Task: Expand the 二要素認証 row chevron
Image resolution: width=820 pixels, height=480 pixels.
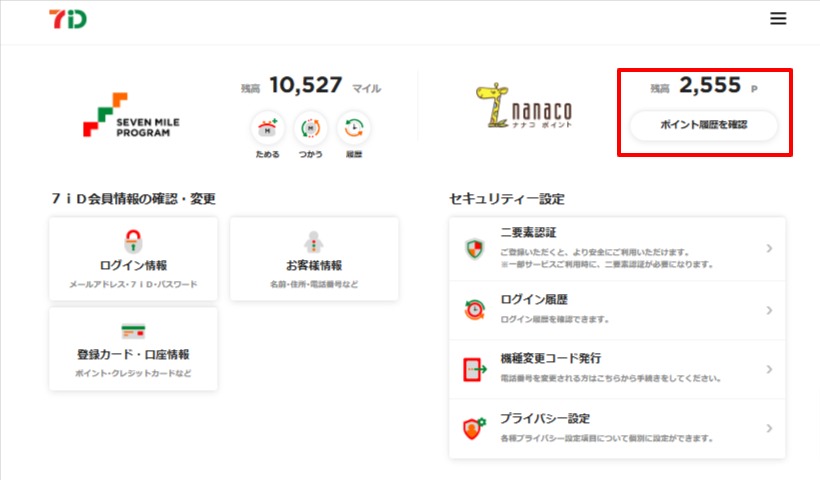Action: pos(768,249)
